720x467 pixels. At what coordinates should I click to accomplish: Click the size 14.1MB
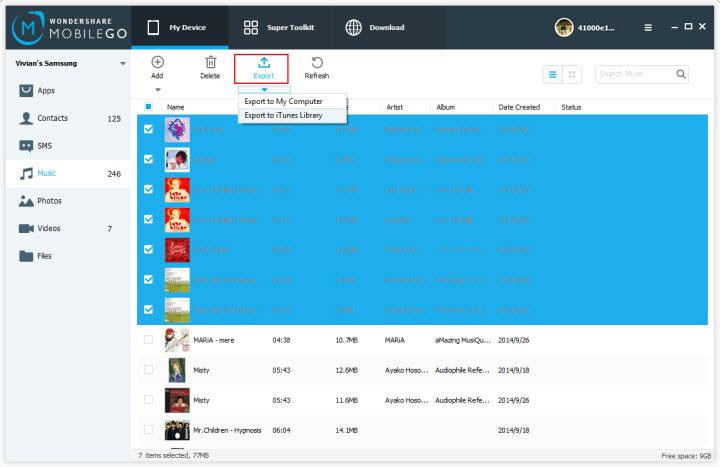[347, 430]
